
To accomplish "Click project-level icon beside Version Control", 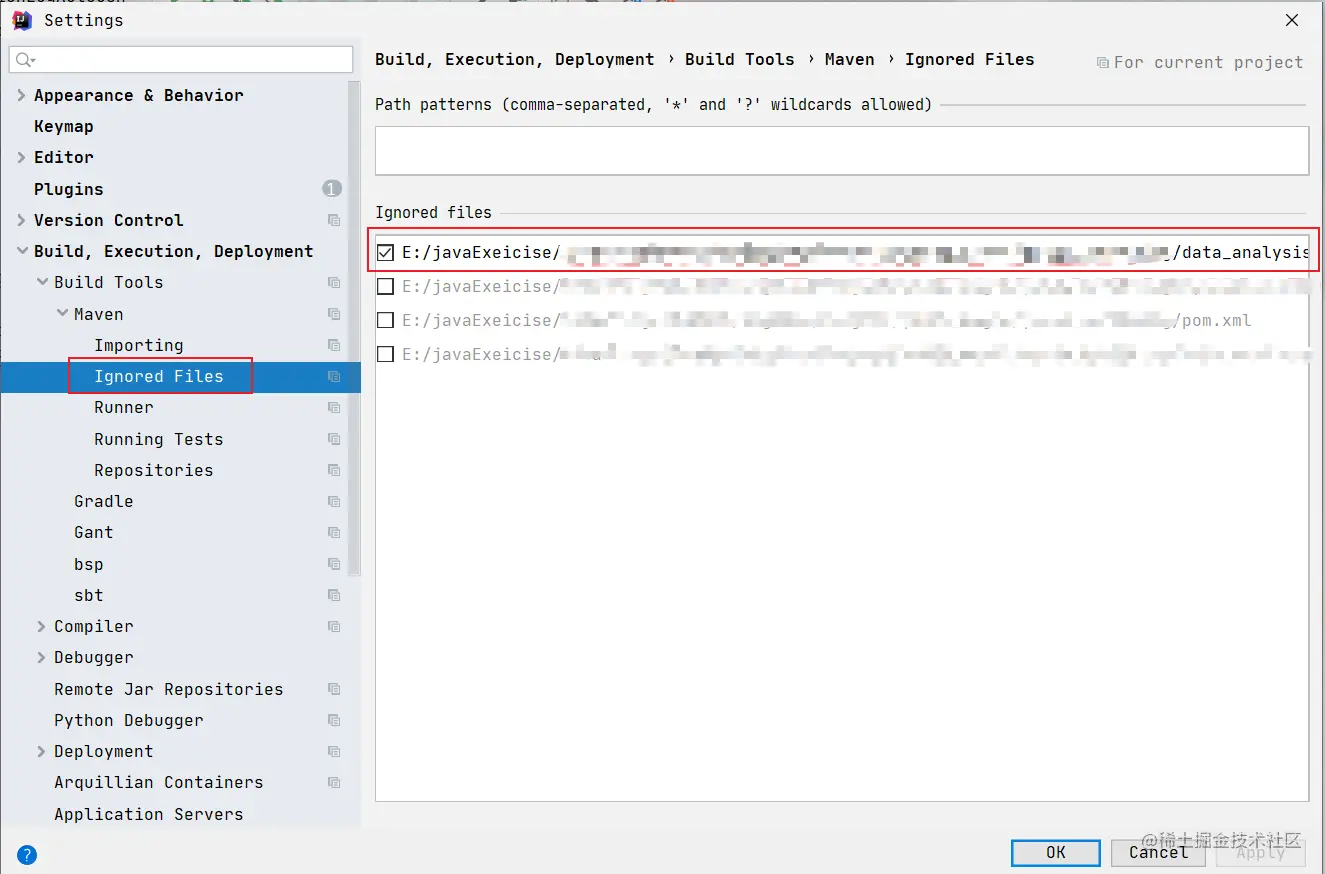I will (x=334, y=220).
